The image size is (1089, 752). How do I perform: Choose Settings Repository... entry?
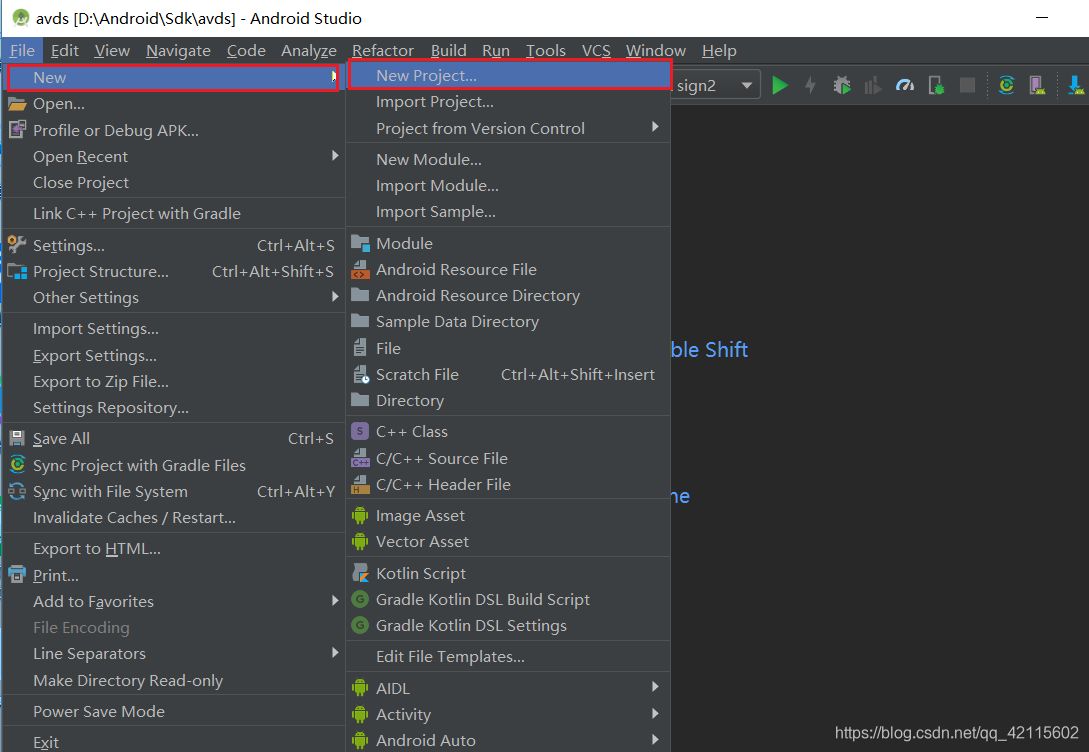point(174,408)
